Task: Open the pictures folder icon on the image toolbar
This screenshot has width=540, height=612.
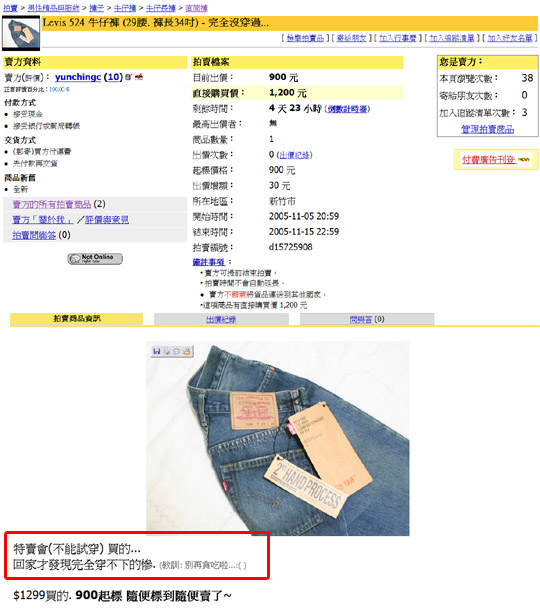Action: pos(187,351)
